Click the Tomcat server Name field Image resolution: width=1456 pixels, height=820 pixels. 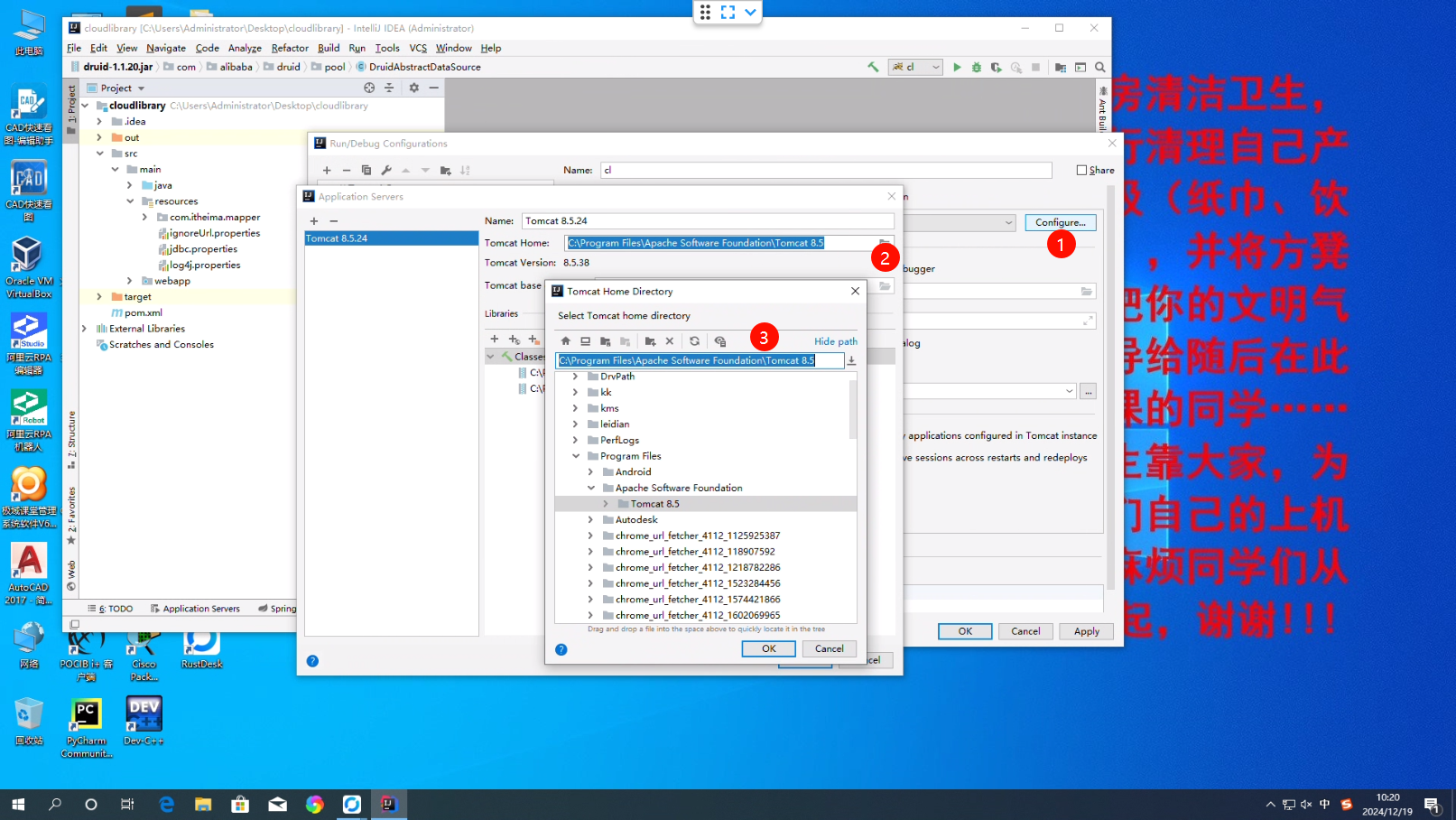coord(708,221)
